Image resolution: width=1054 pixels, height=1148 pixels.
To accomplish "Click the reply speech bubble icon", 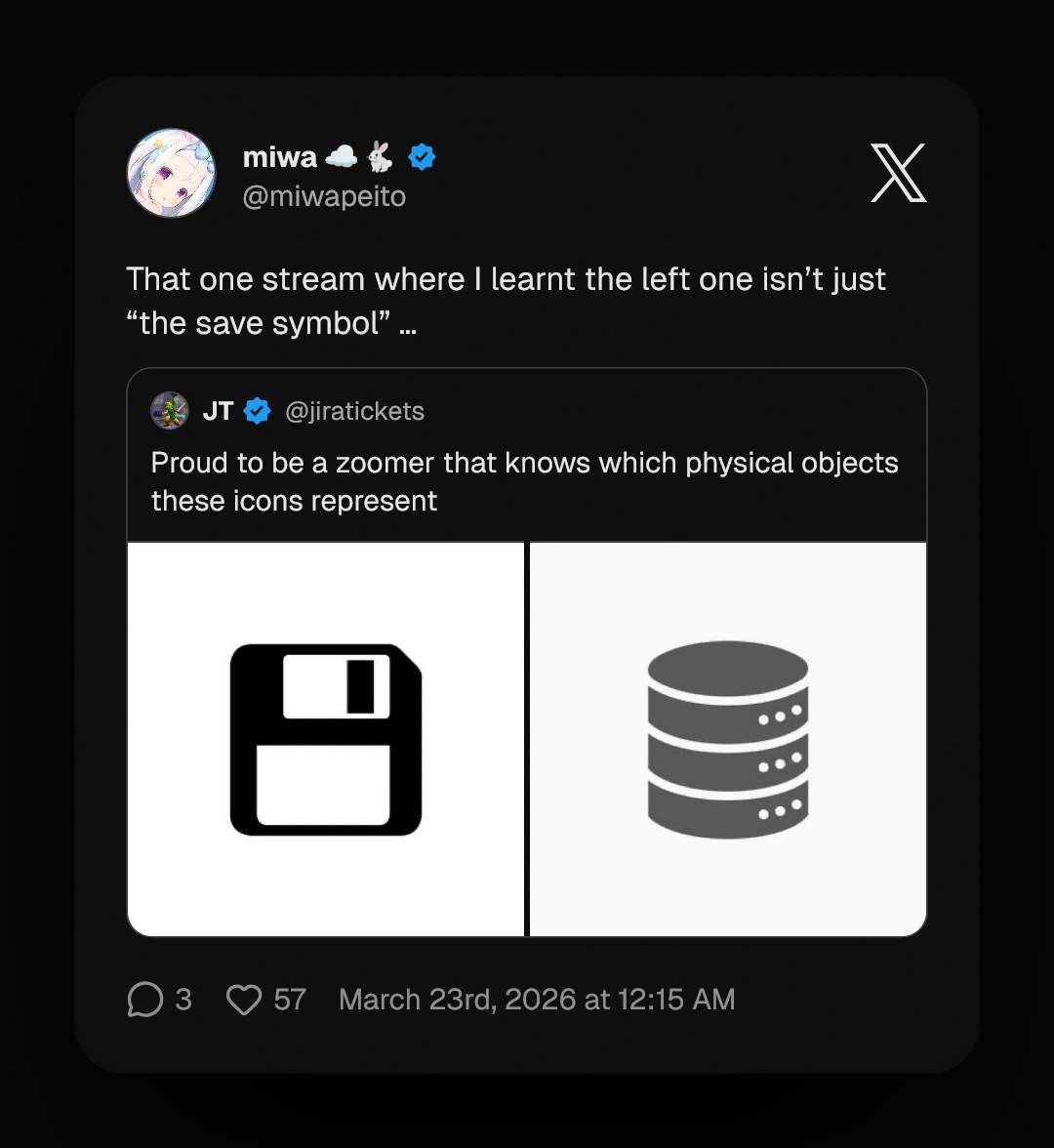I will [x=144, y=1000].
